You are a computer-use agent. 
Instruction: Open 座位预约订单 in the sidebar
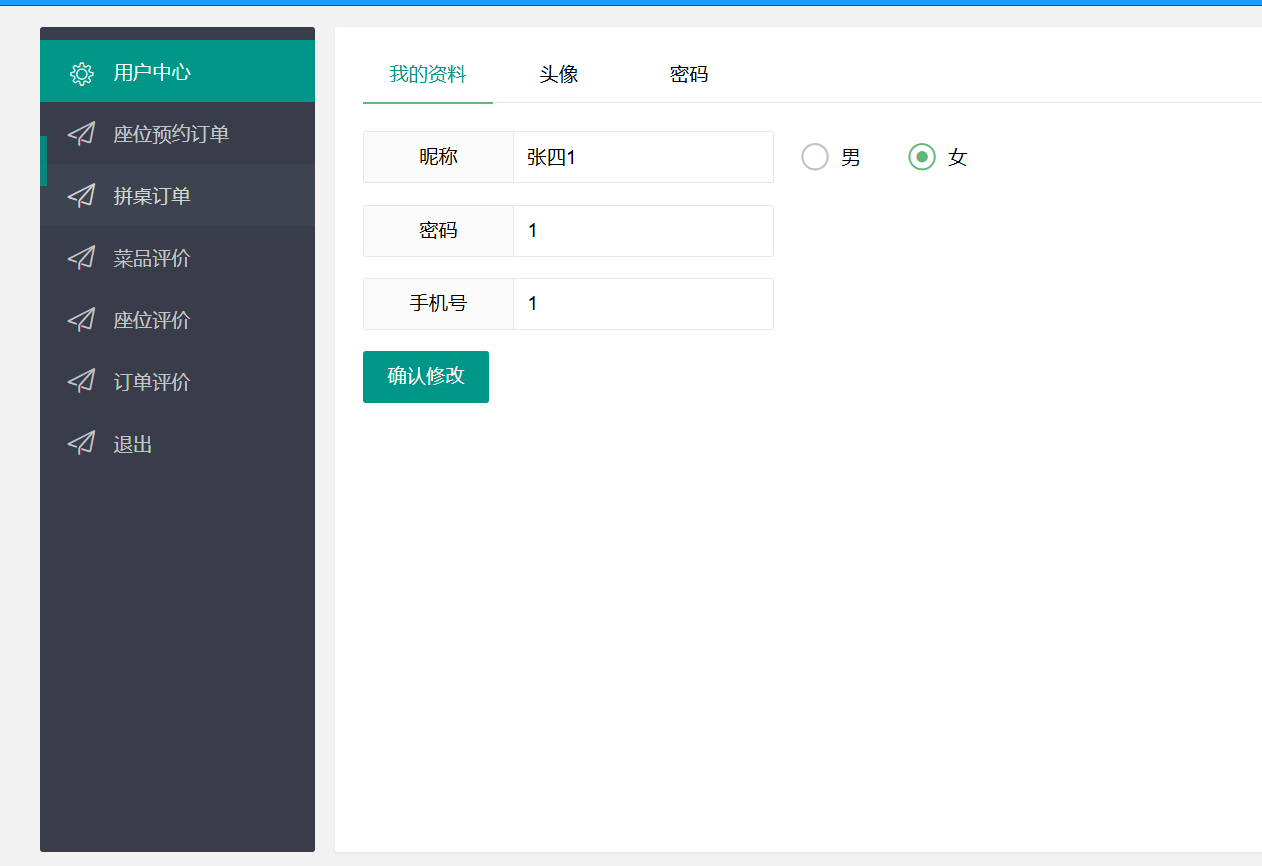coord(171,134)
